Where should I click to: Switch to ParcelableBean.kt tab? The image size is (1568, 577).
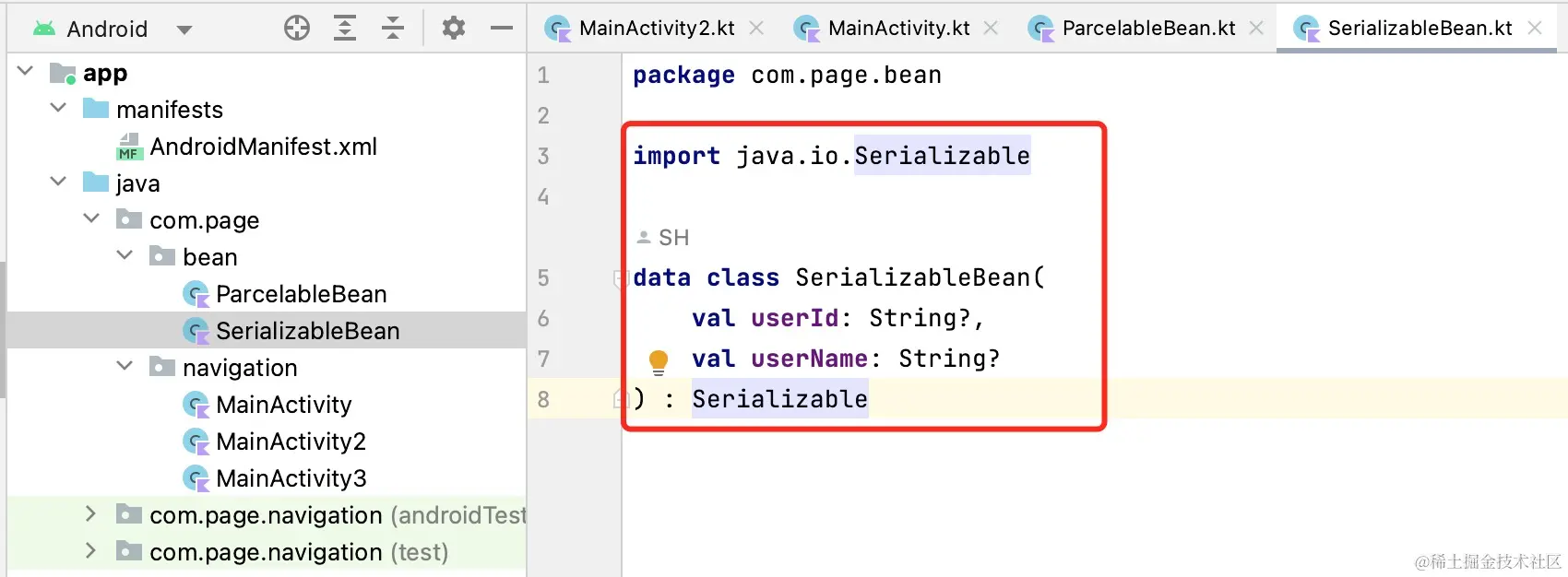point(1147,29)
